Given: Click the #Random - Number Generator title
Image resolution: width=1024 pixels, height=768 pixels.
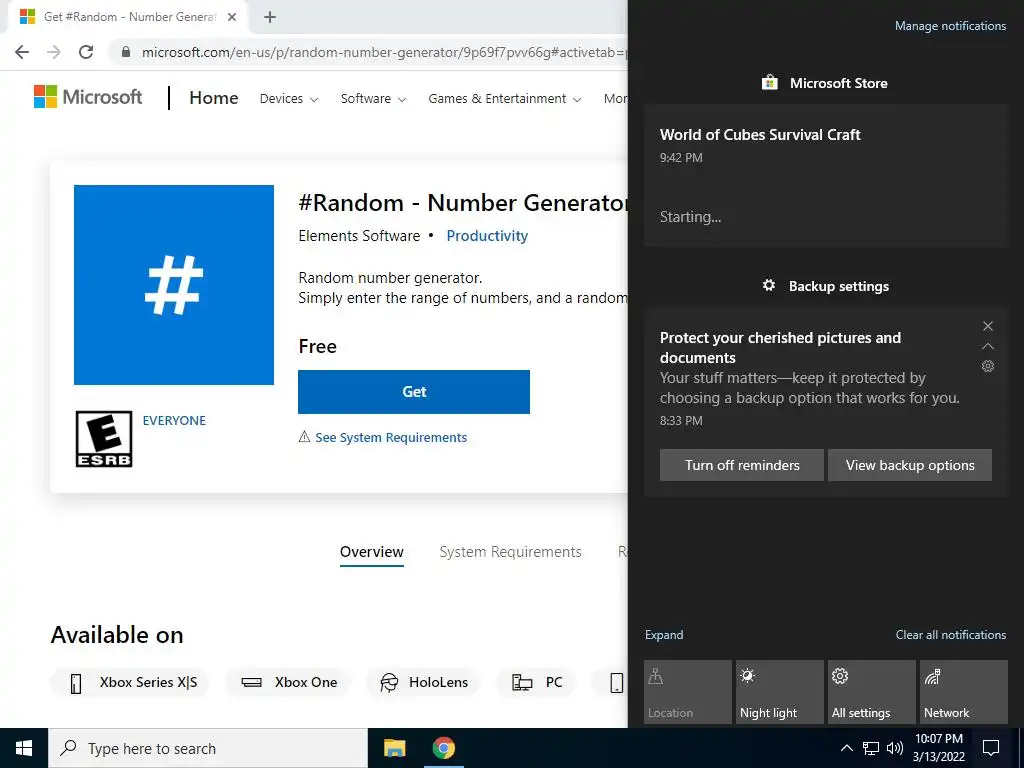Looking at the screenshot, I should click(462, 203).
